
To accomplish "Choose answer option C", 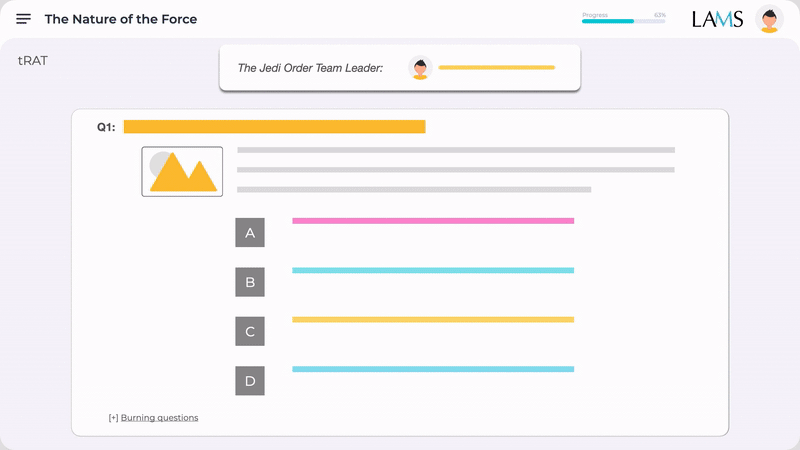I will [250, 332].
